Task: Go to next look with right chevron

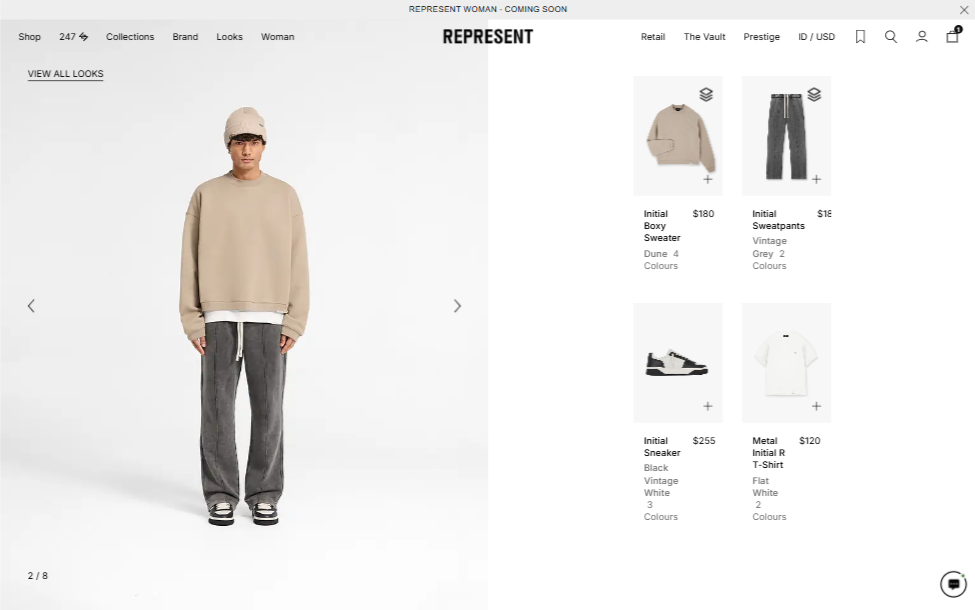Action: coord(457,306)
